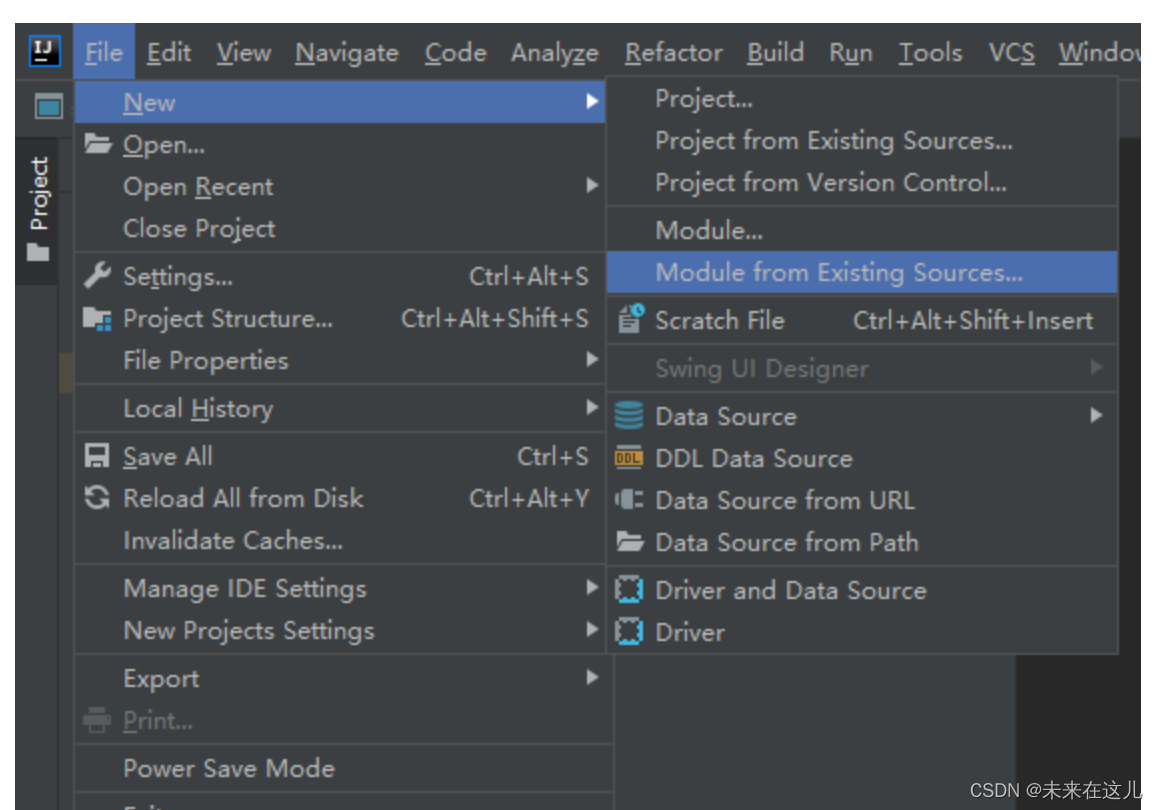Click the Settings wrench icon

[97, 275]
